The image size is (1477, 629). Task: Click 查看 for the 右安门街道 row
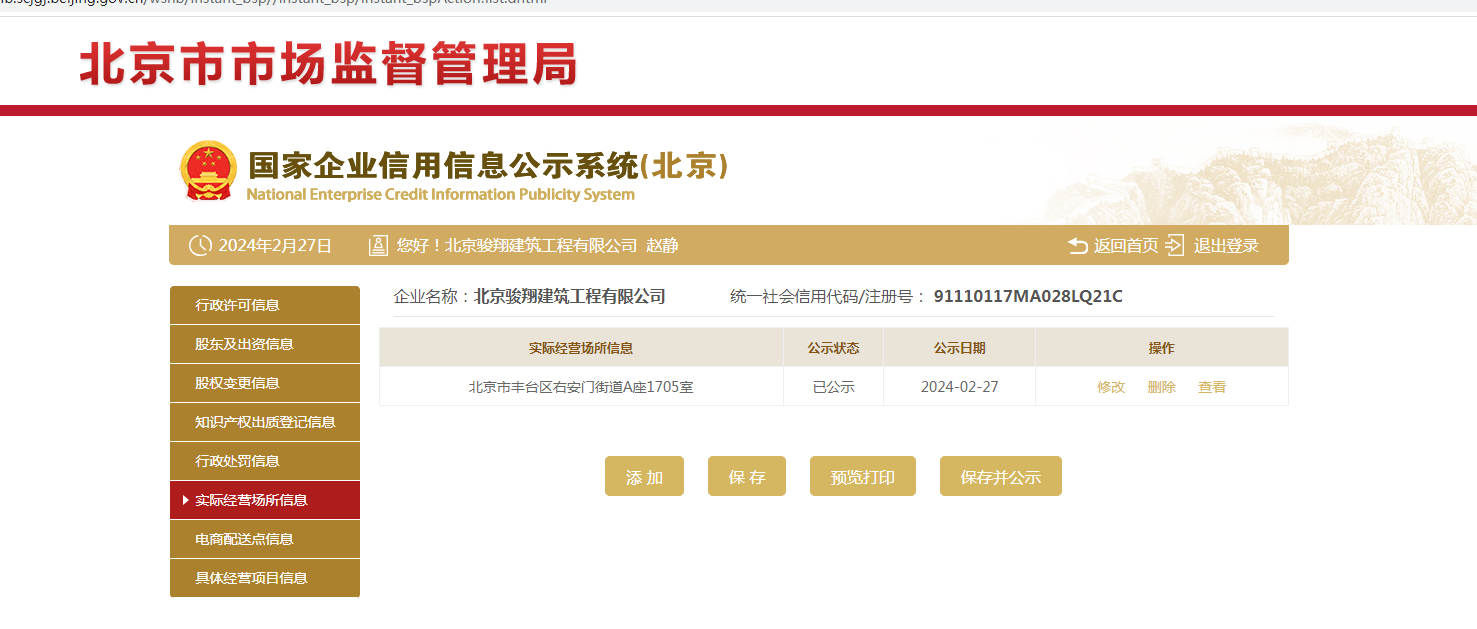pos(1212,387)
